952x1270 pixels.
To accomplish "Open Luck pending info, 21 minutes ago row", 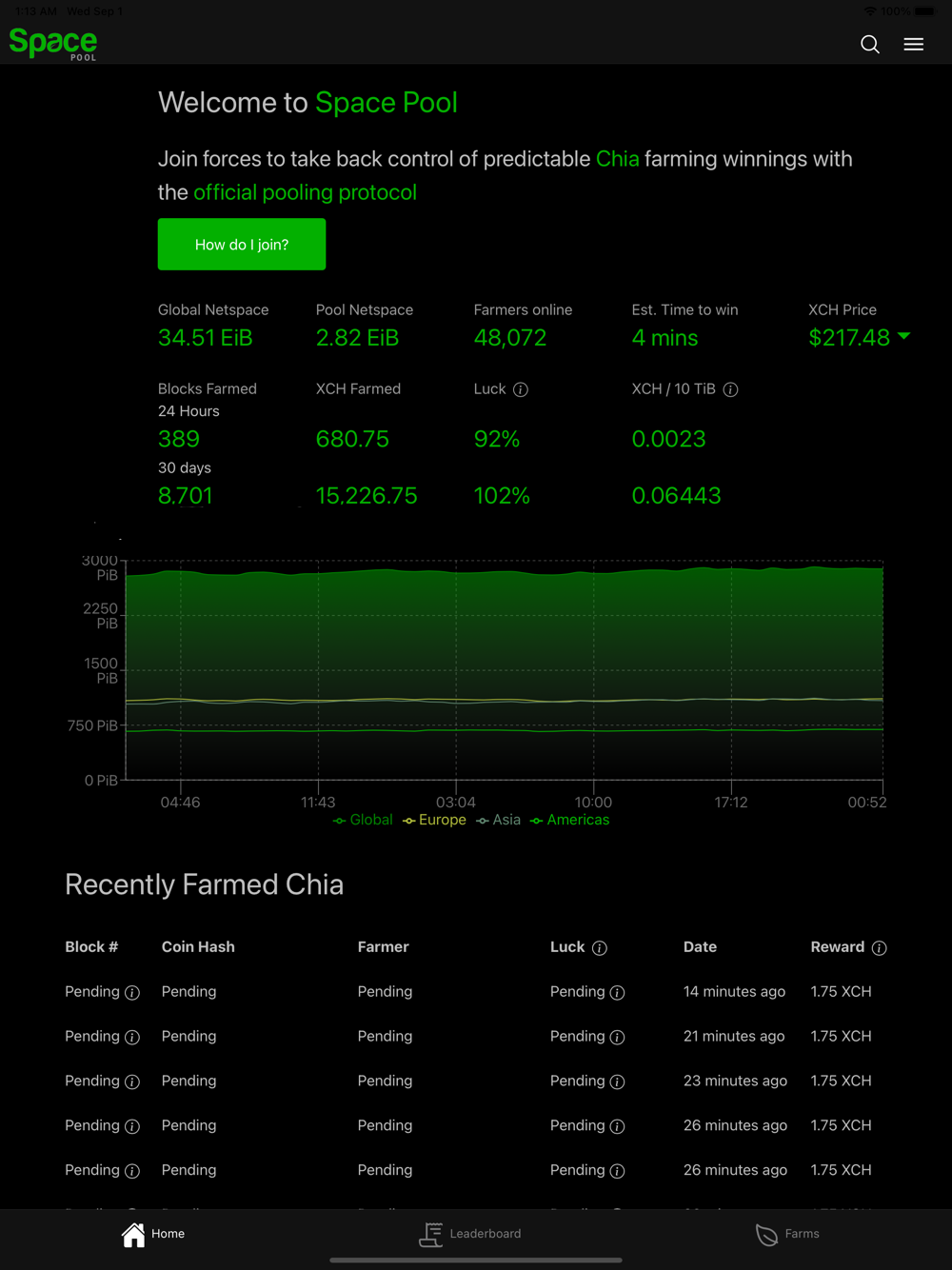I will pyautogui.click(x=617, y=1037).
